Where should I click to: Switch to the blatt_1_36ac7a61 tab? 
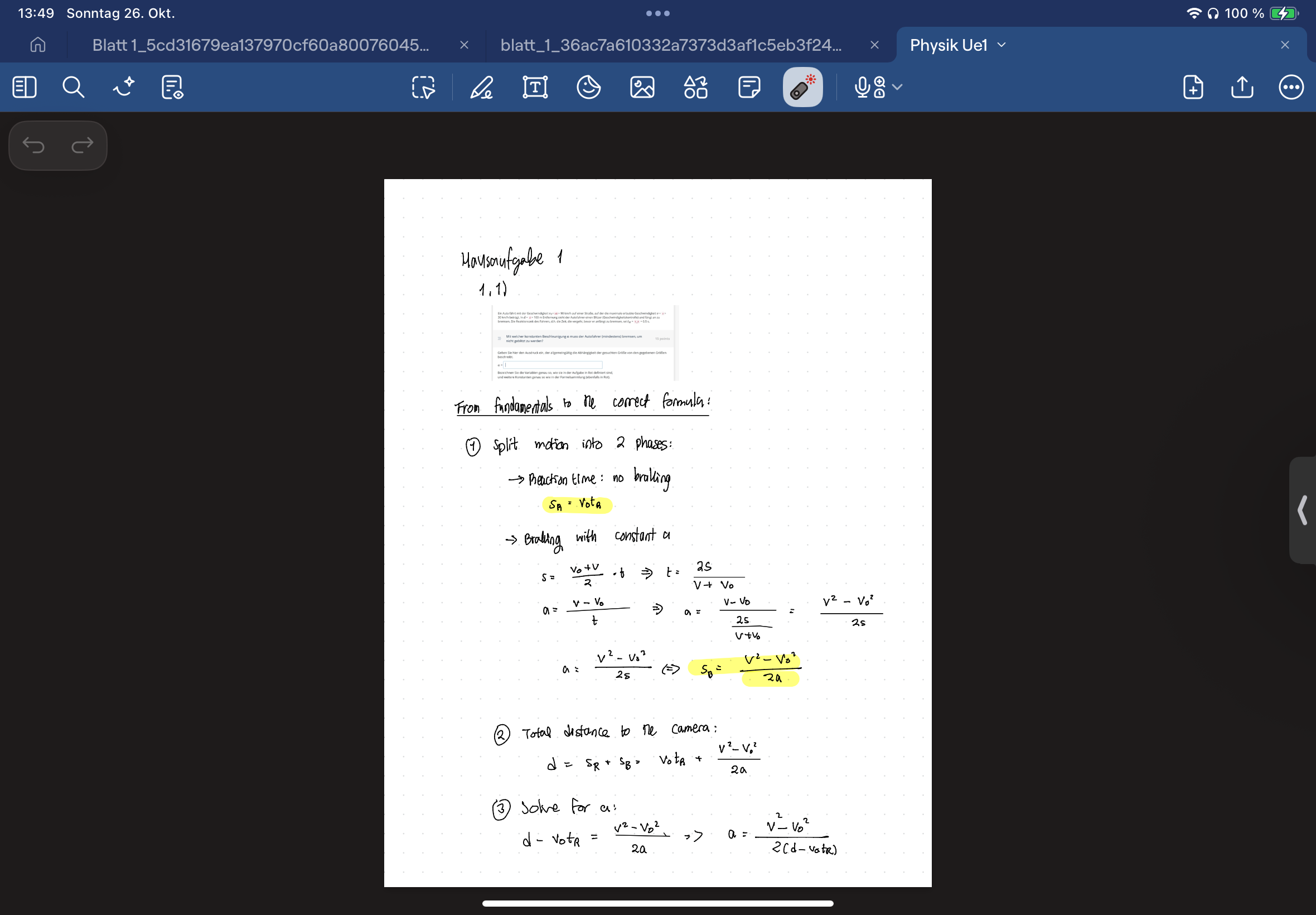pyautogui.click(x=671, y=45)
